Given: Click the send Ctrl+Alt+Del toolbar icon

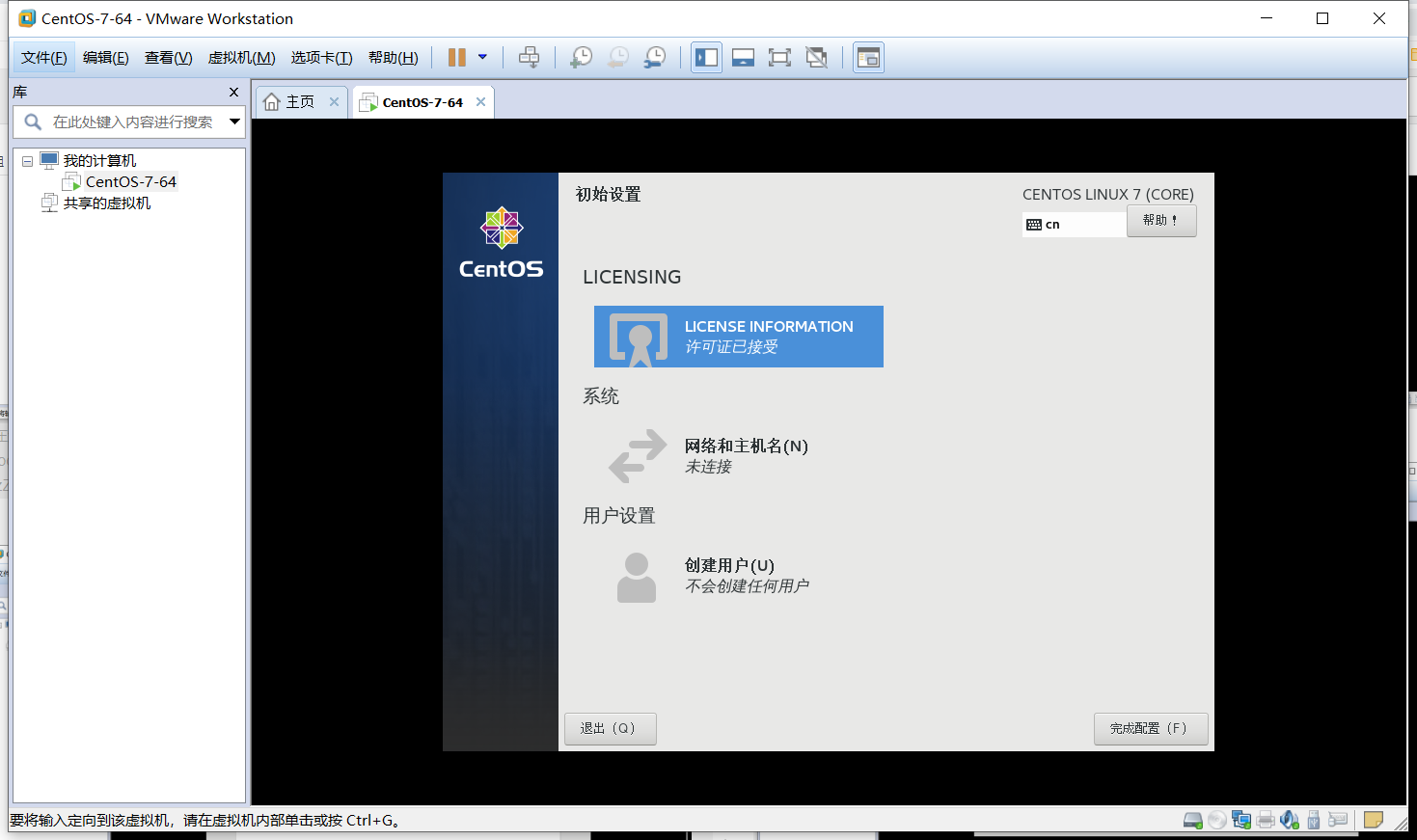Looking at the screenshot, I should (529, 58).
